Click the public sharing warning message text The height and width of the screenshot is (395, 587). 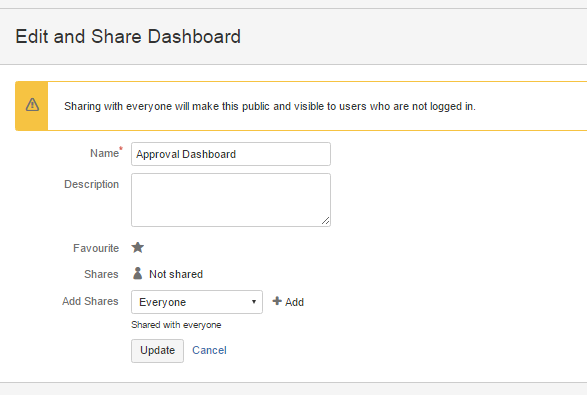(x=270, y=106)
